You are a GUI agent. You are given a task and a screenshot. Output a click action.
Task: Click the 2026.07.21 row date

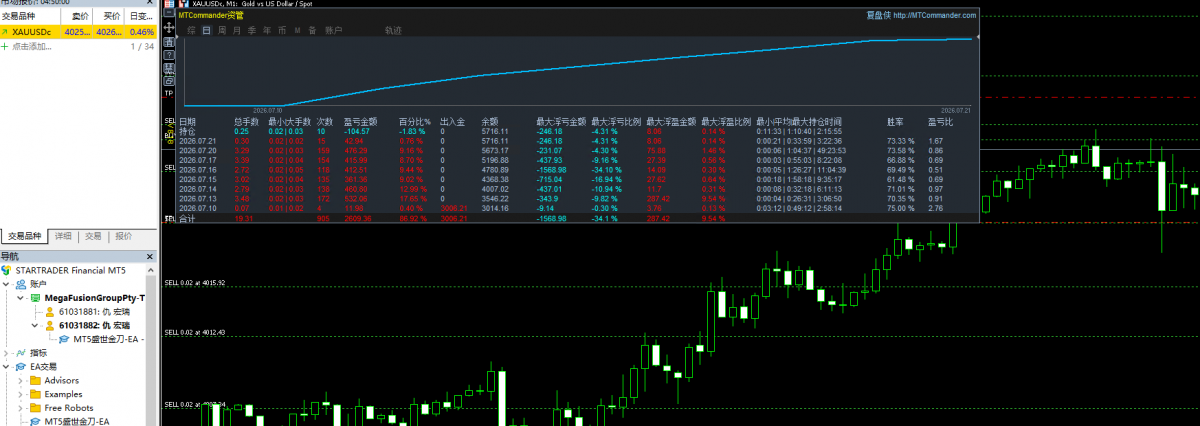(x=196, y=141)
